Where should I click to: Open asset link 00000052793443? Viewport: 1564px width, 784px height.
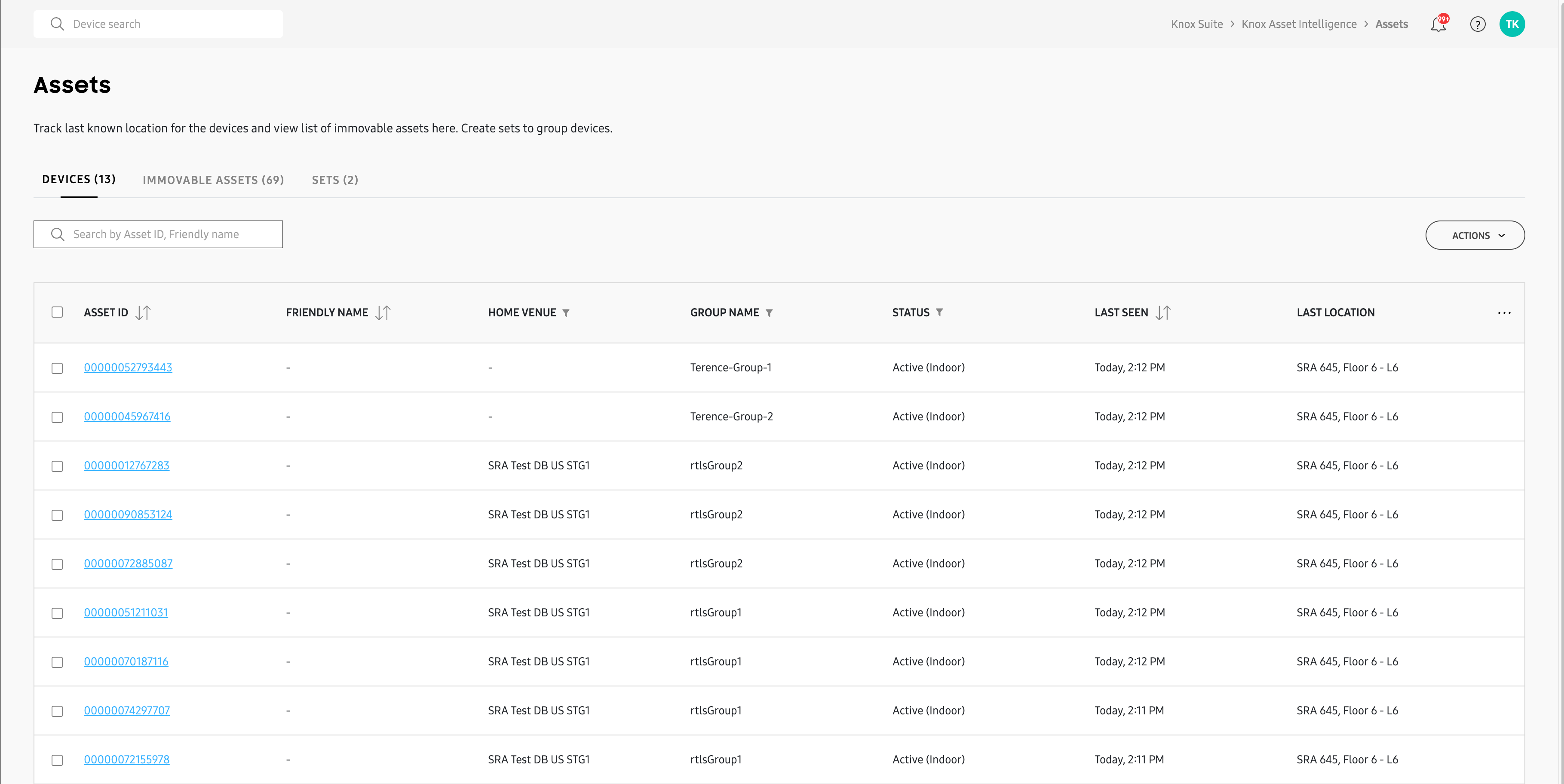[x=128, y=368]
